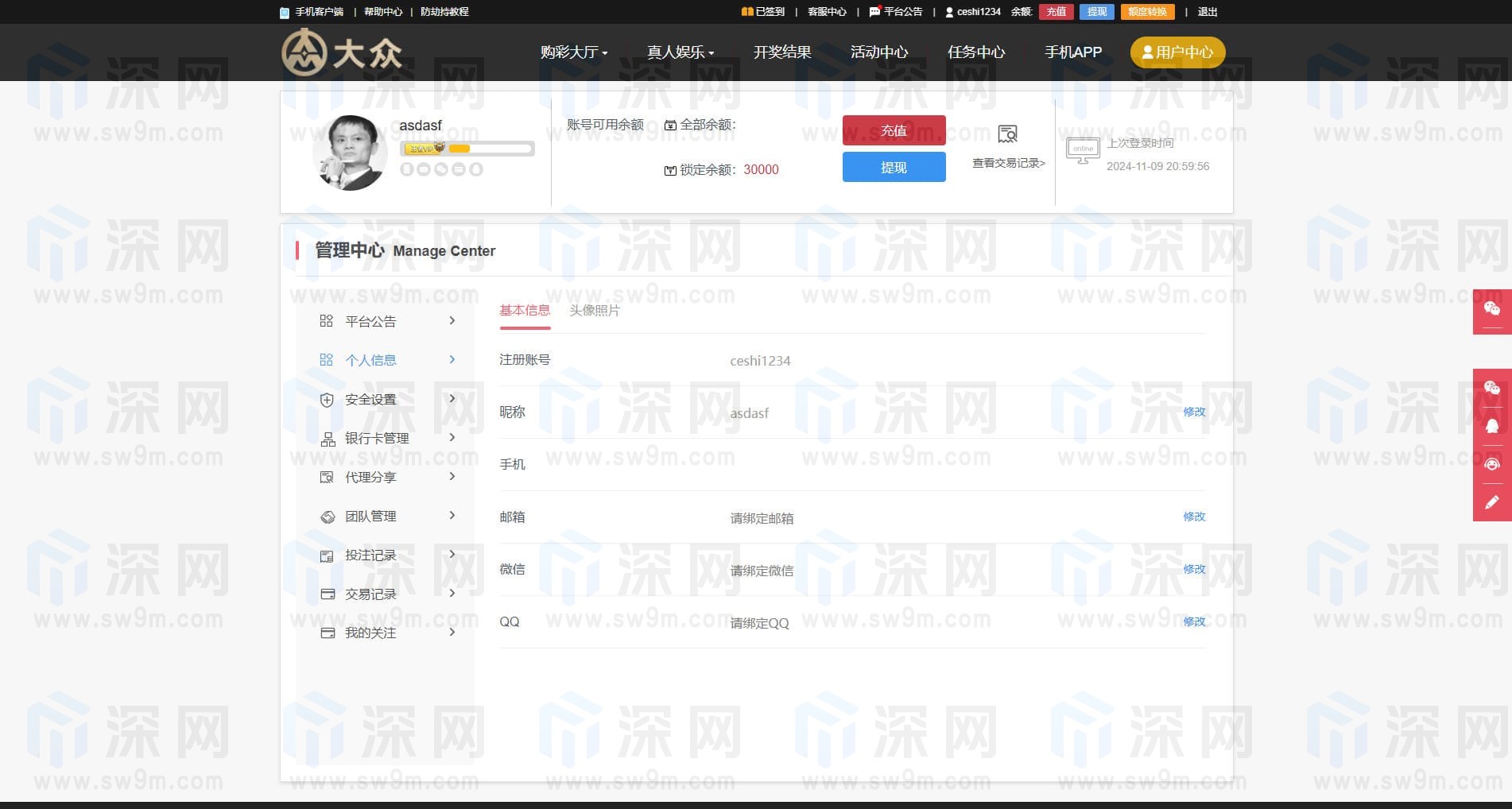Click the QQ penguin icon on right sidebar

click(x=1491, y=426)
